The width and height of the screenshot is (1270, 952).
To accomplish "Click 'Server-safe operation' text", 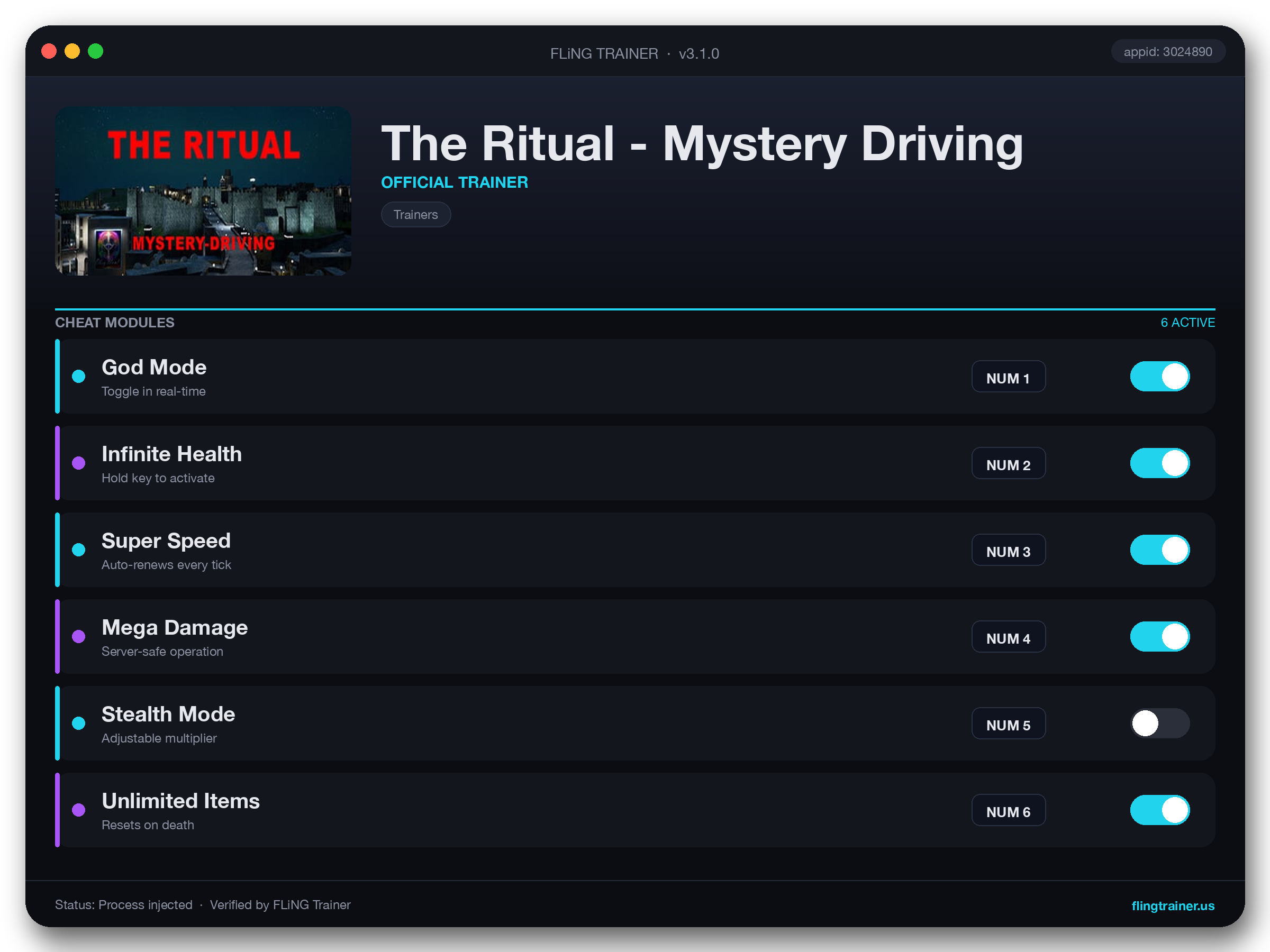I will [x=162, y=651].
